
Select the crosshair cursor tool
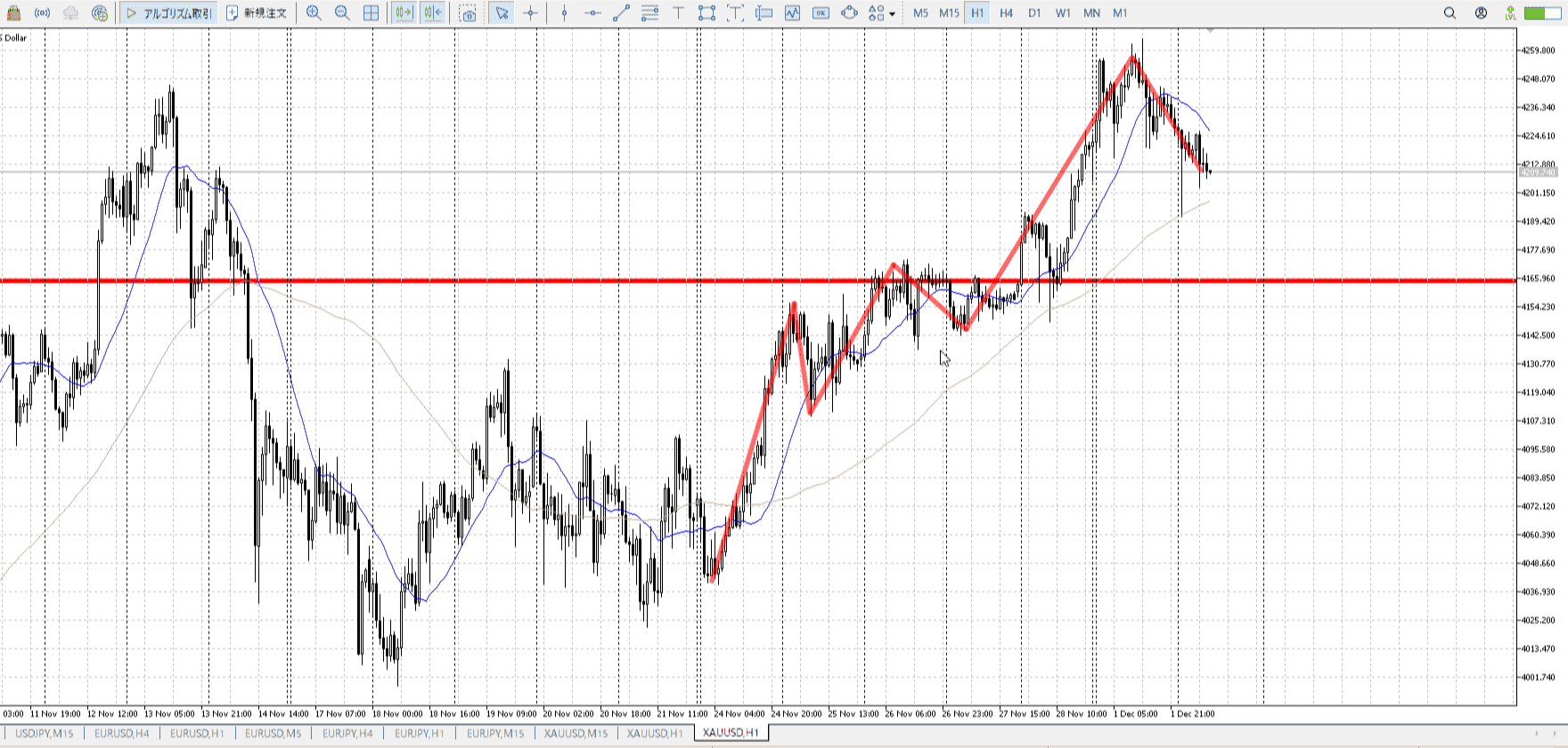point(531,13)
